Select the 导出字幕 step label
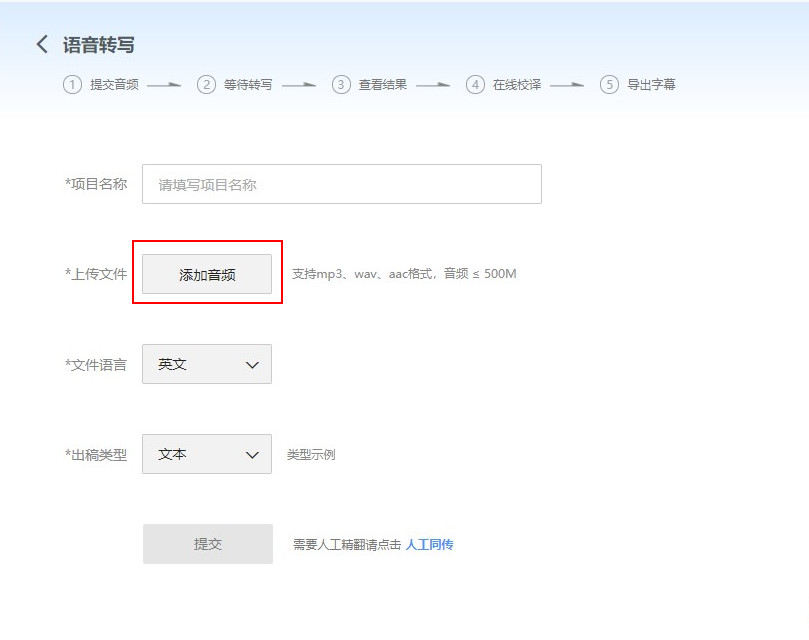Viewport: 809px width, 640px height. (x=650, y=85)
